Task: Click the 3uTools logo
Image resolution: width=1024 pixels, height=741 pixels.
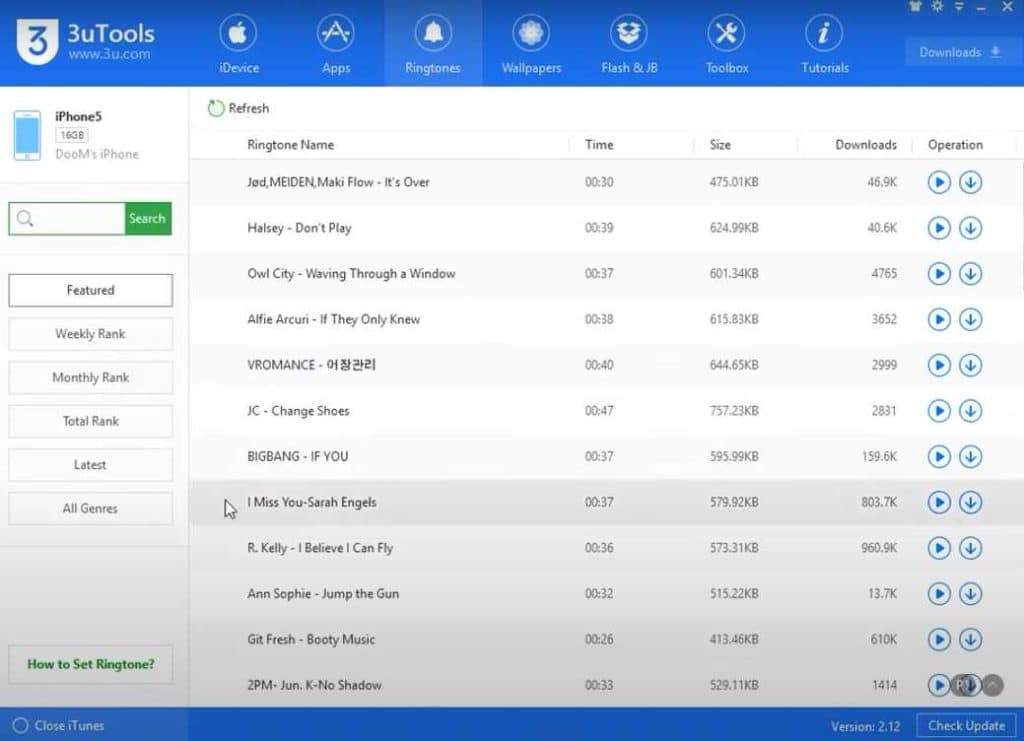Action: click(x=86, y=42)
